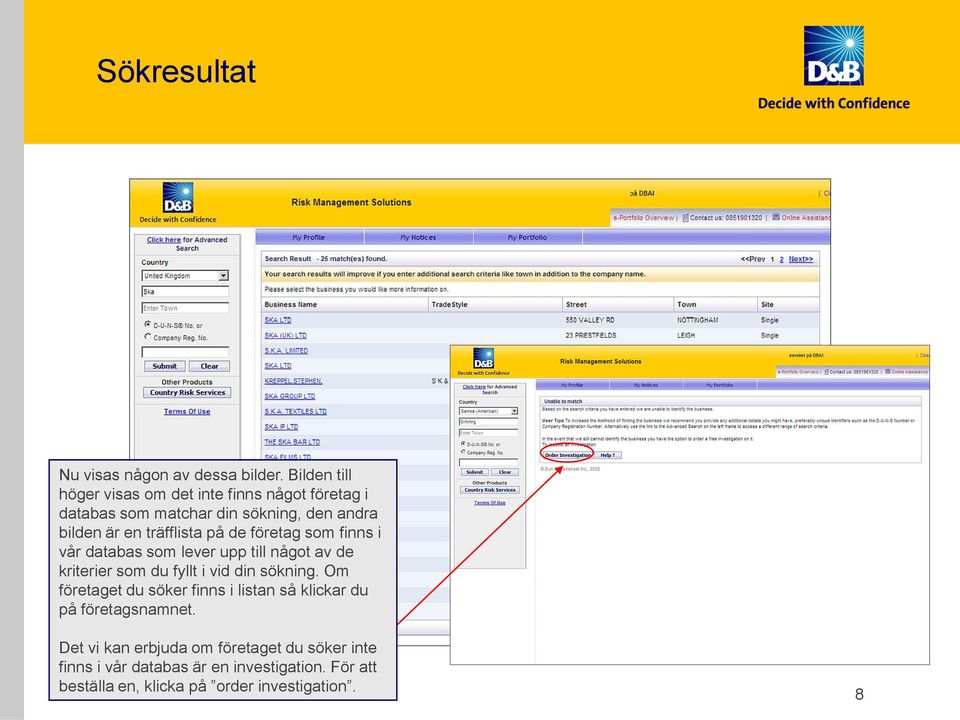Click the Street column header
This screenshot has width=960, height=720.
pos(576,304)
